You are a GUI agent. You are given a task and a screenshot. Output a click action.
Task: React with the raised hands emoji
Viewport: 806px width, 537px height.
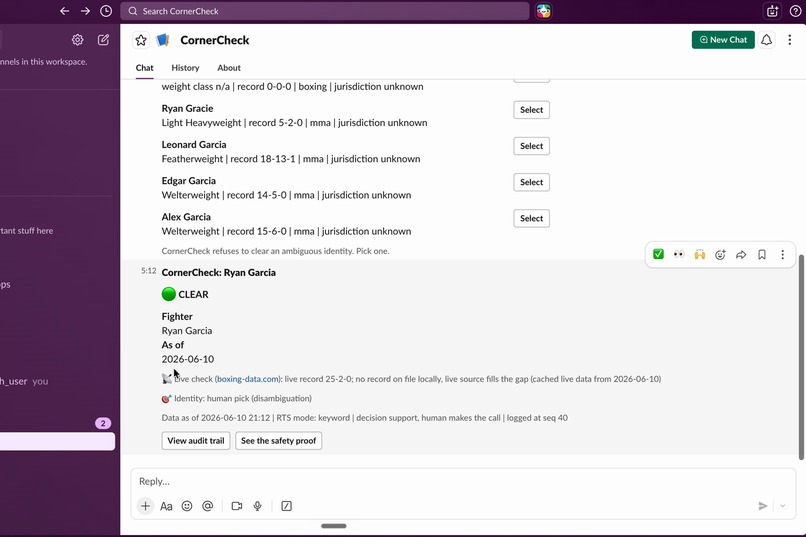[700, 254]
